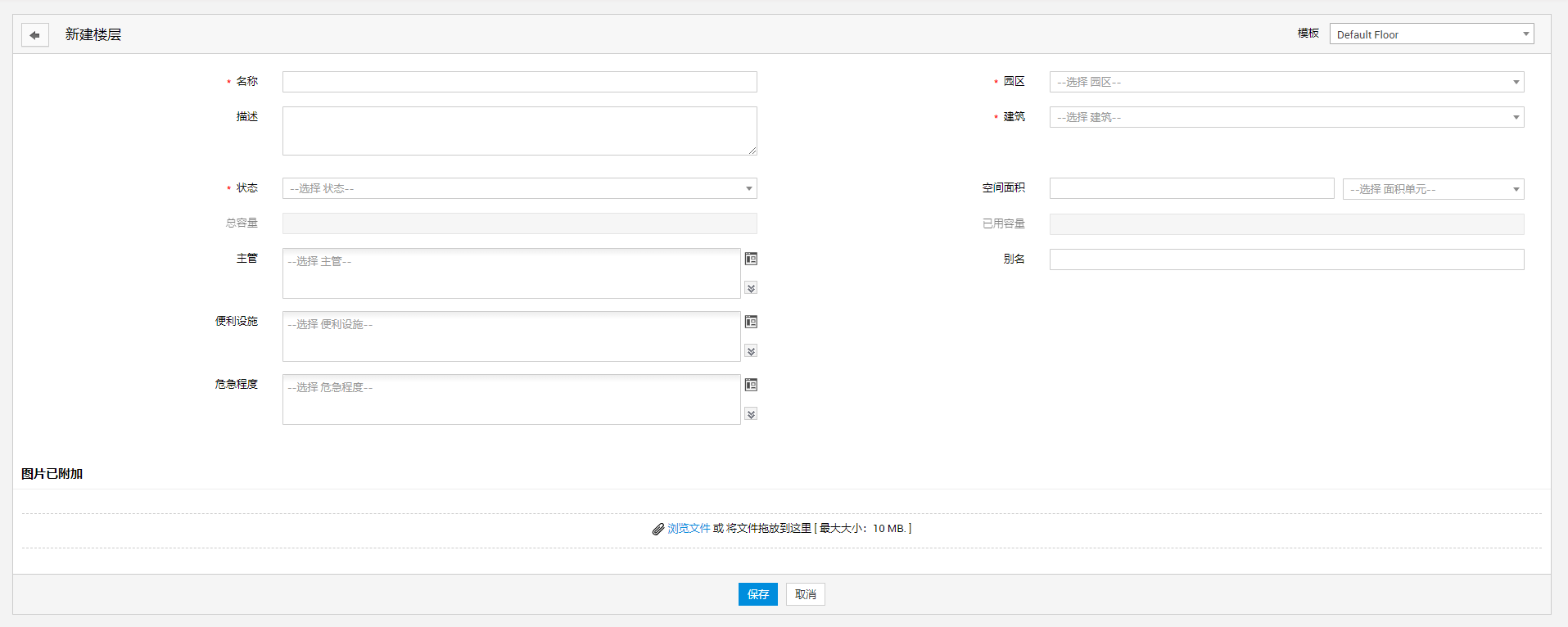Open the 建筑 selection dropdown

(1286, 117)
